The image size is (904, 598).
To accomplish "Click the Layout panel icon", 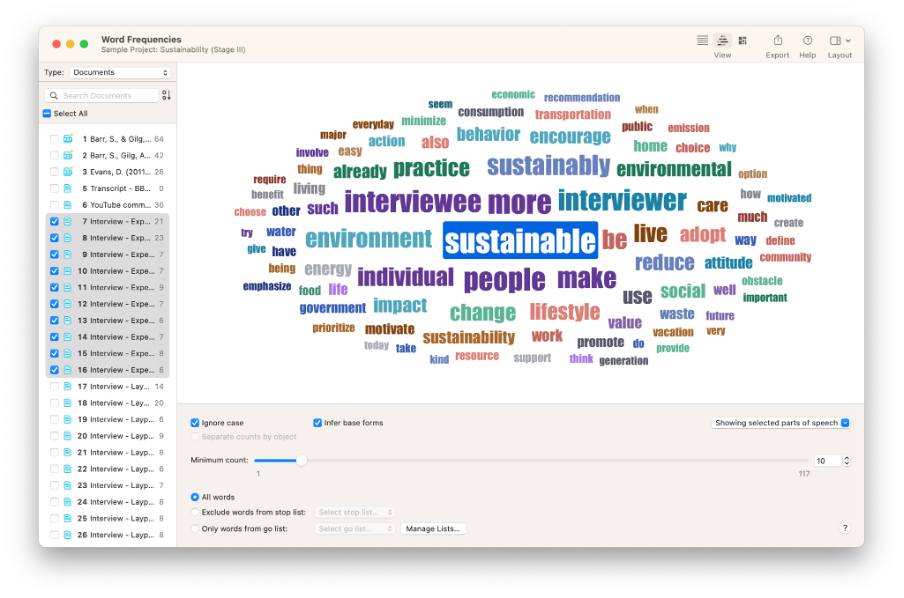I will [836, 40].
